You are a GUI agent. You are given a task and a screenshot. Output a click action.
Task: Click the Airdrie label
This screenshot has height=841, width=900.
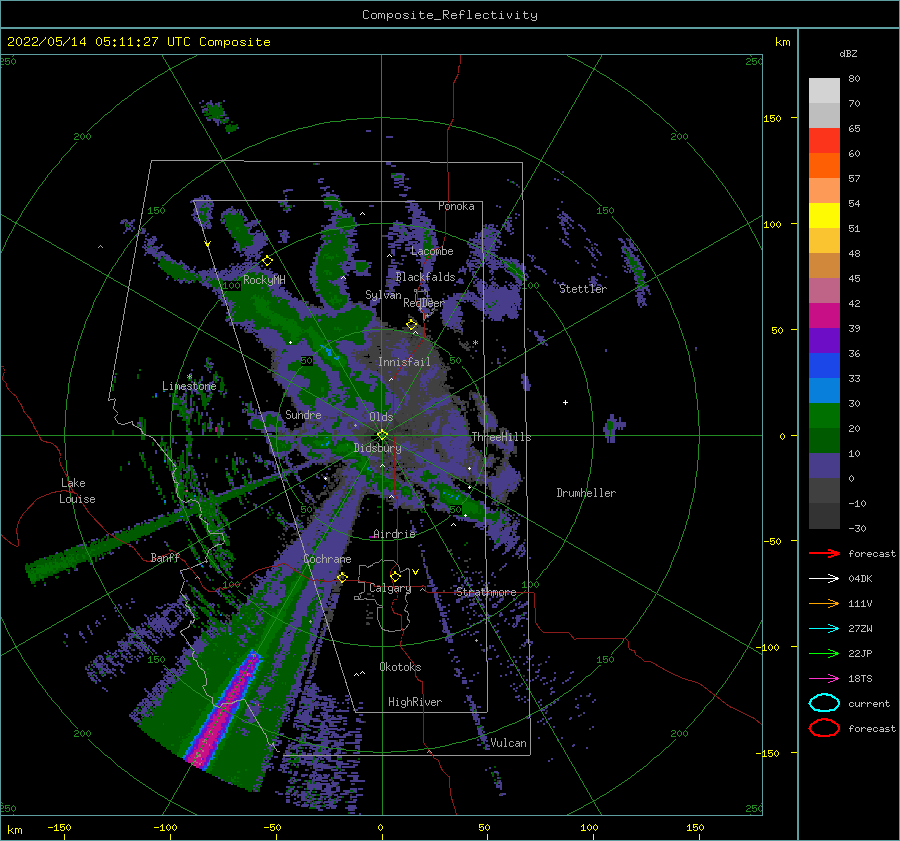(x=394, y=534)
